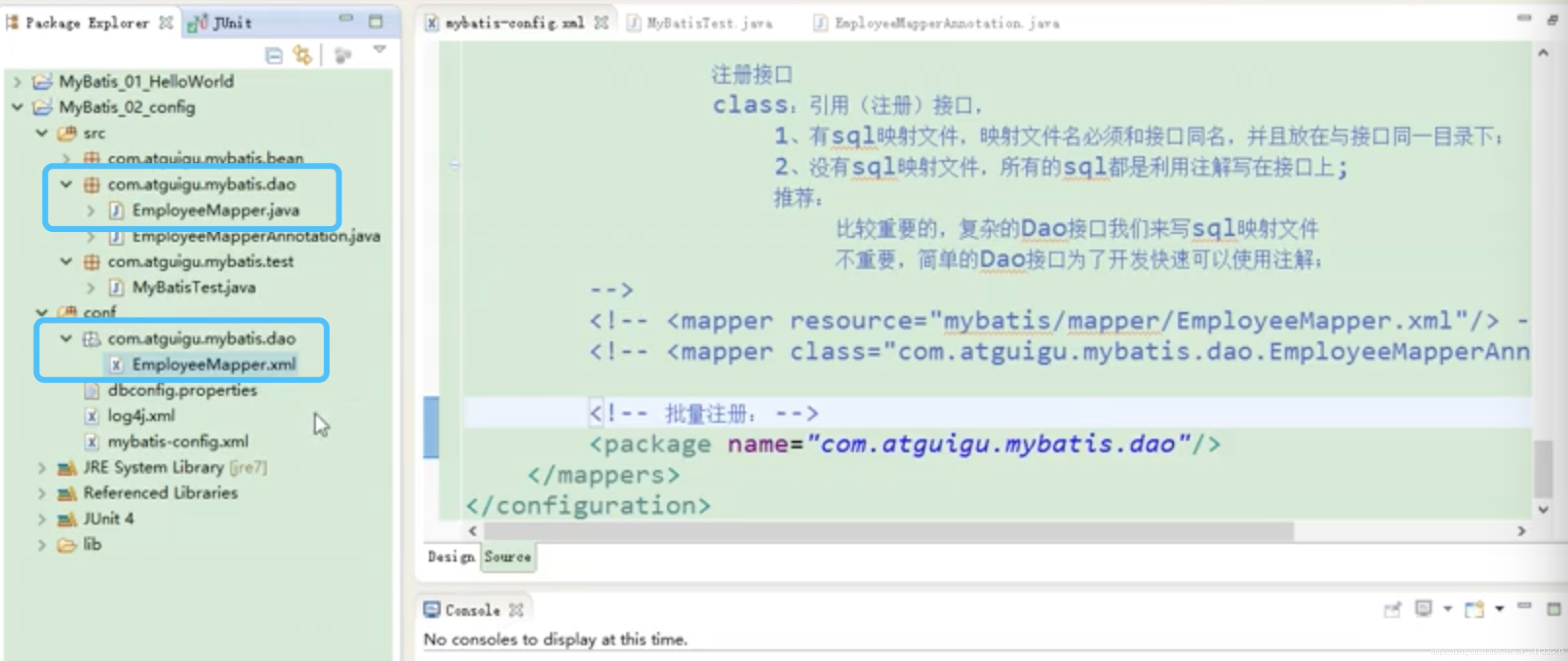Click Open Console icon

(x=1474, y=609)
